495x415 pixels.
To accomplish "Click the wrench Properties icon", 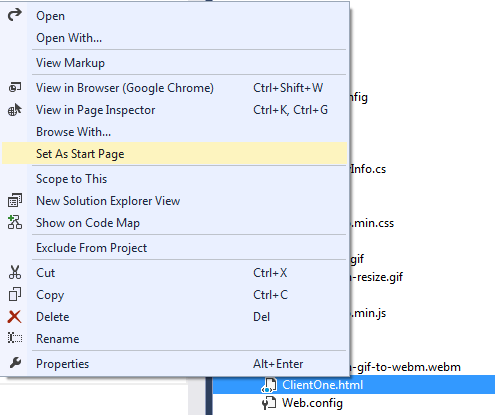I will pyautogui.click(x=15, y=363).
